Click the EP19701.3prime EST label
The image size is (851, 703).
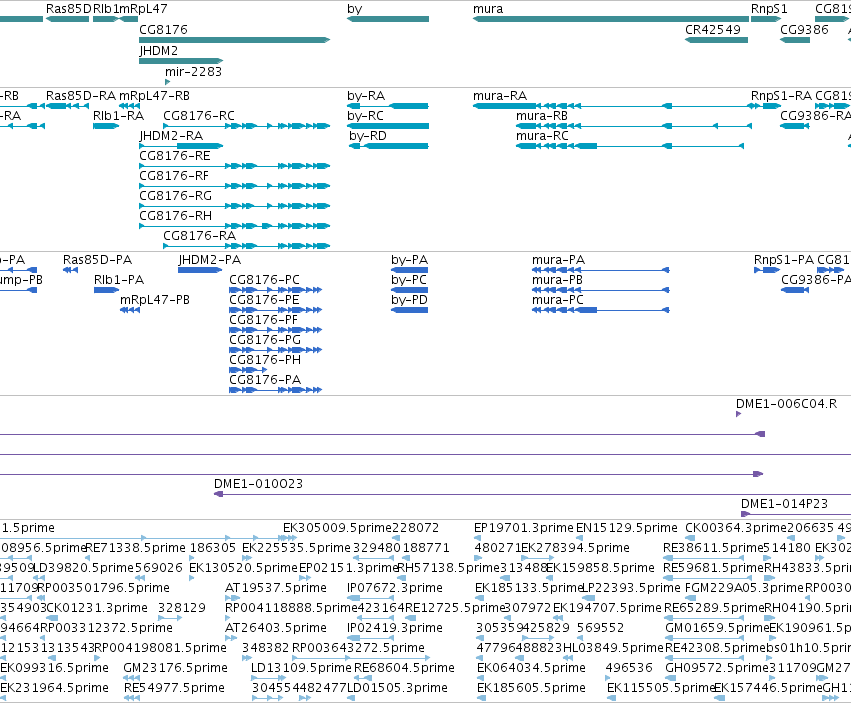(x=524, y=528)
